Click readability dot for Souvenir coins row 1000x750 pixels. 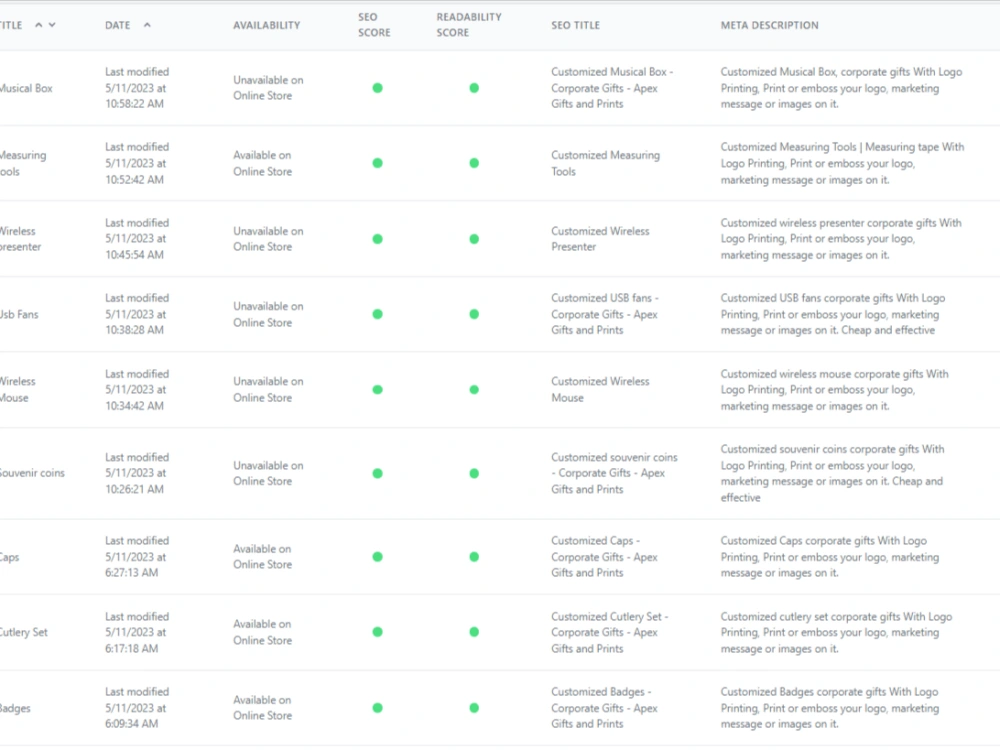click(x=474, y=473)
